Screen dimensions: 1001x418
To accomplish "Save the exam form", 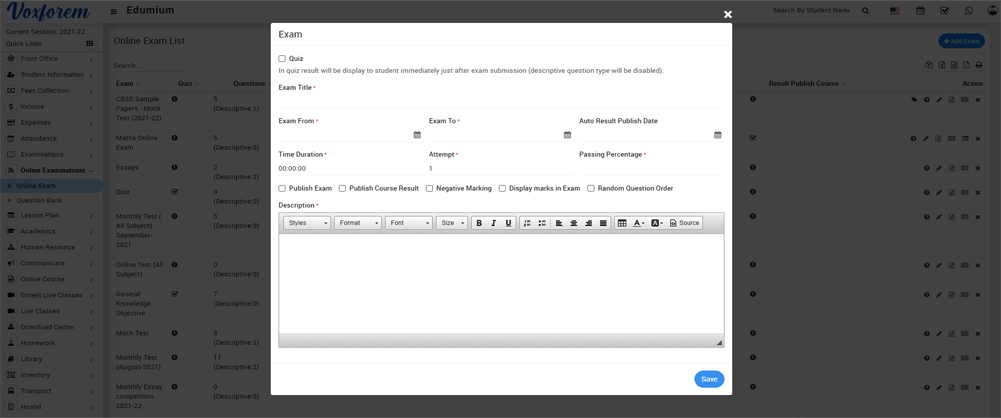I will tap(709, 379).
